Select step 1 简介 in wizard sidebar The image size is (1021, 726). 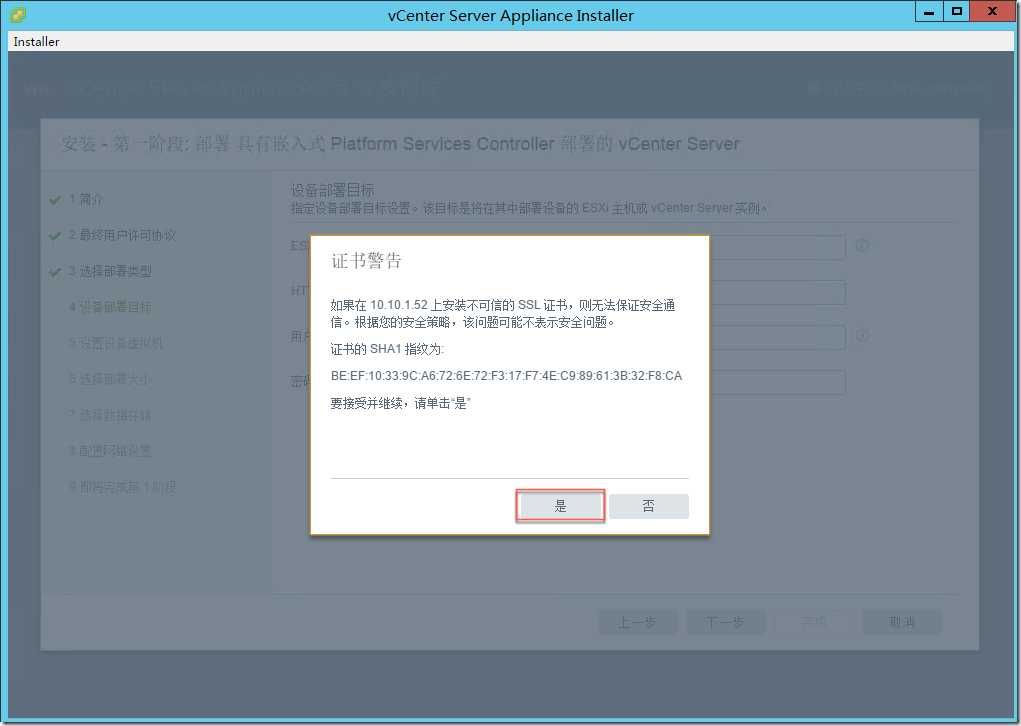tap(86, 199)
